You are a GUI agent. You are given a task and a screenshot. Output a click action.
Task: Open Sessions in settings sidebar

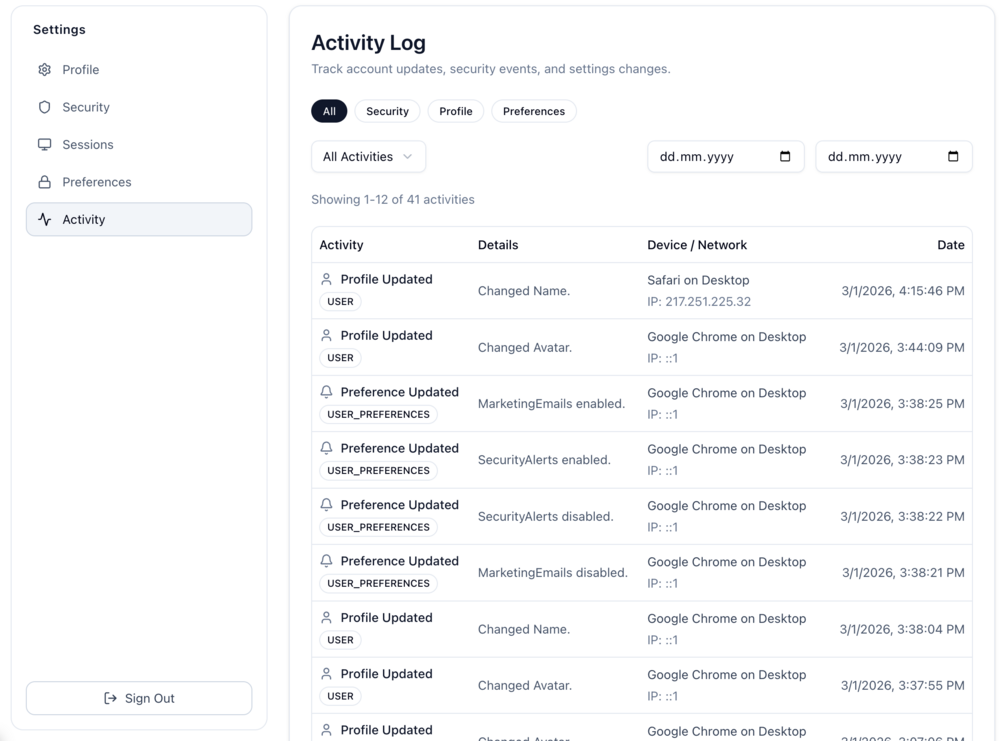pyautogui.click(x=139, y=145)
